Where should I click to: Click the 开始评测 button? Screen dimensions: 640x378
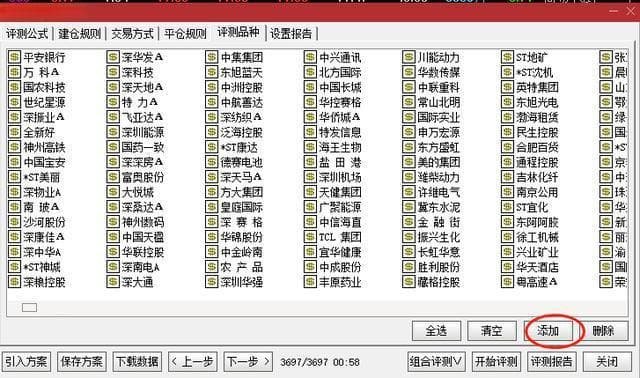[496, 362]
